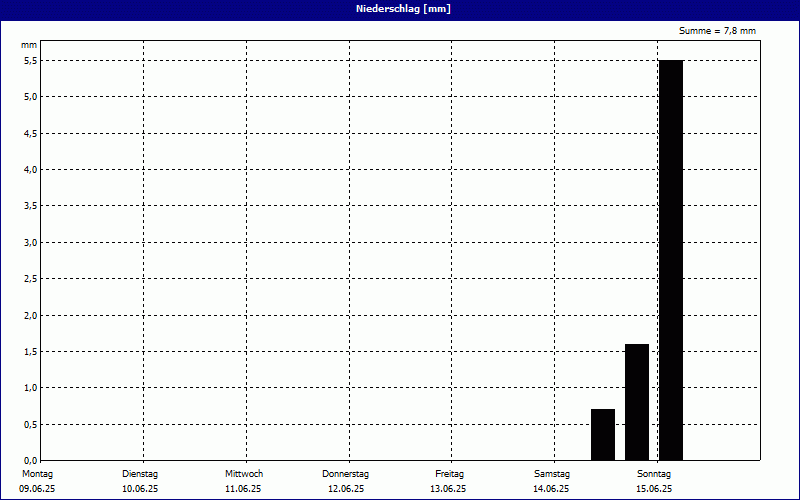Click the shortest 0,7 mm bar

click(603, 435)
